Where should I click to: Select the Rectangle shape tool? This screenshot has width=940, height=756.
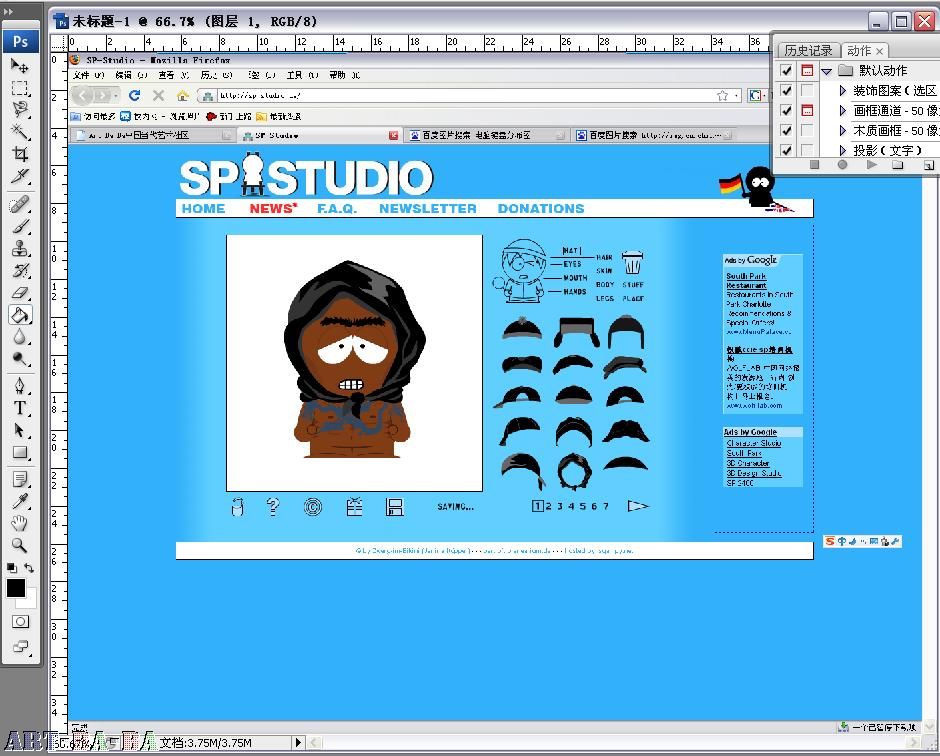[20, 452]
